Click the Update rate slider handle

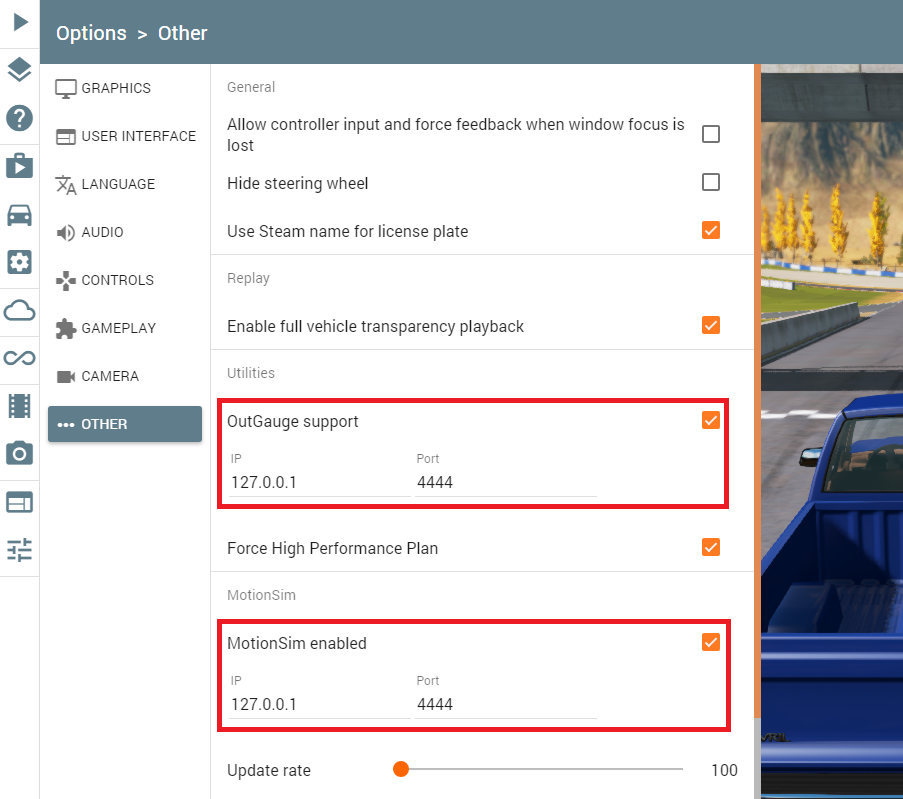(401, 769)
